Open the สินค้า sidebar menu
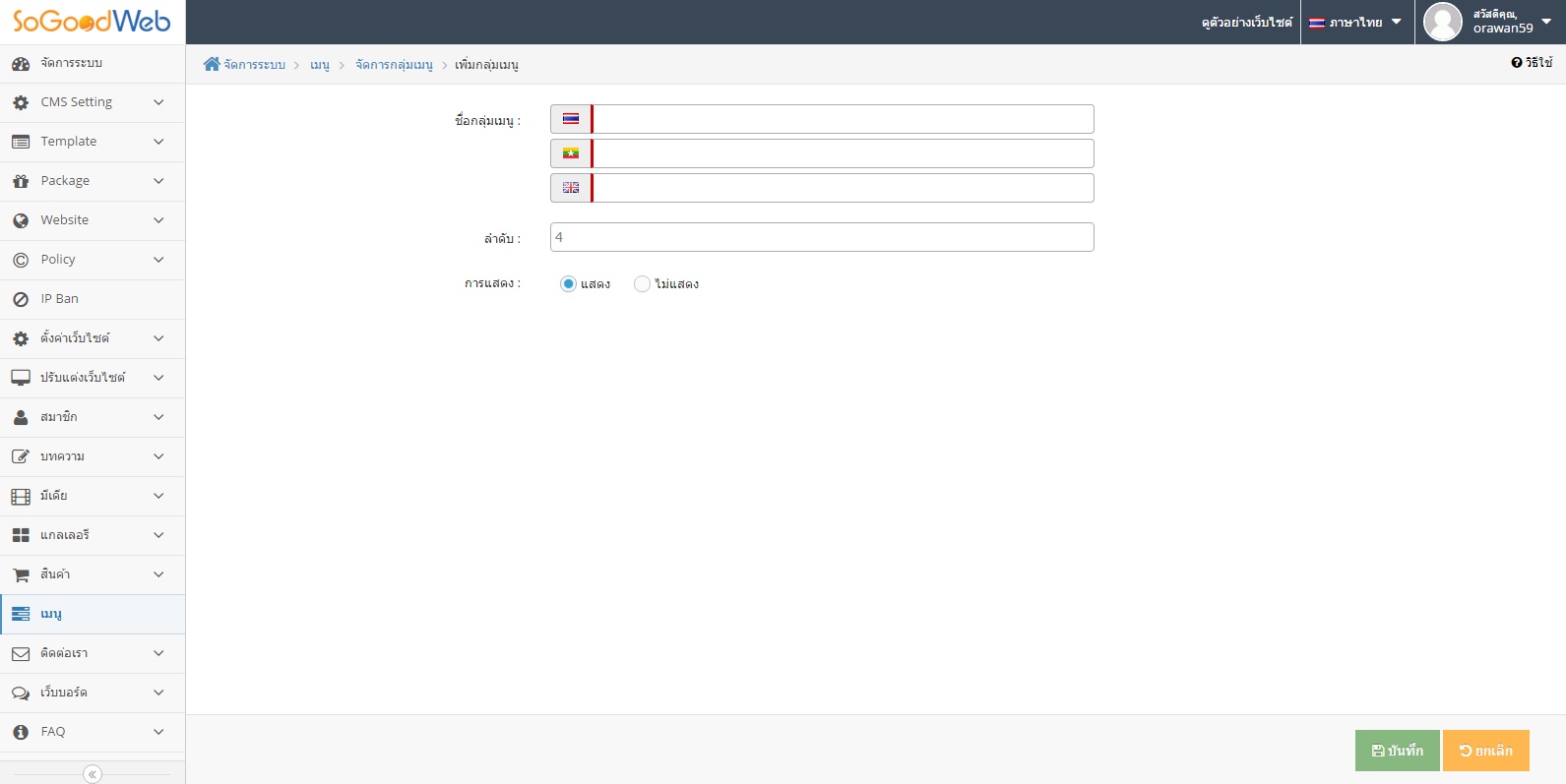Image resolution: width=1566 pixels, height=784 pixels. click(93, 574)
